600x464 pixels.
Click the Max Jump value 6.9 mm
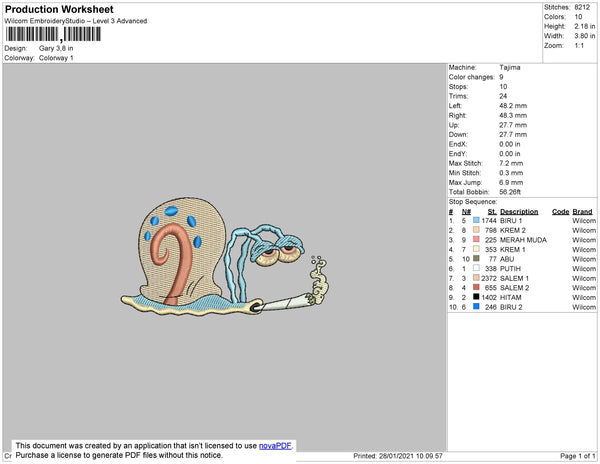[511, 182]
